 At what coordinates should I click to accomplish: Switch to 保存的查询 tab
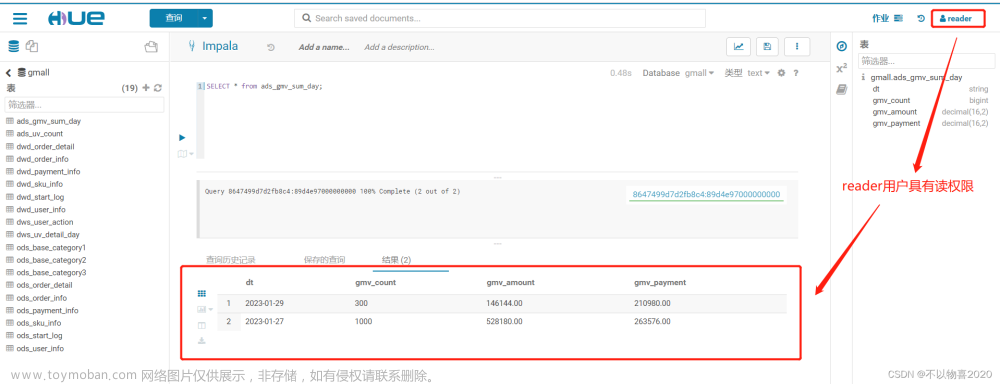click(324, 260)
